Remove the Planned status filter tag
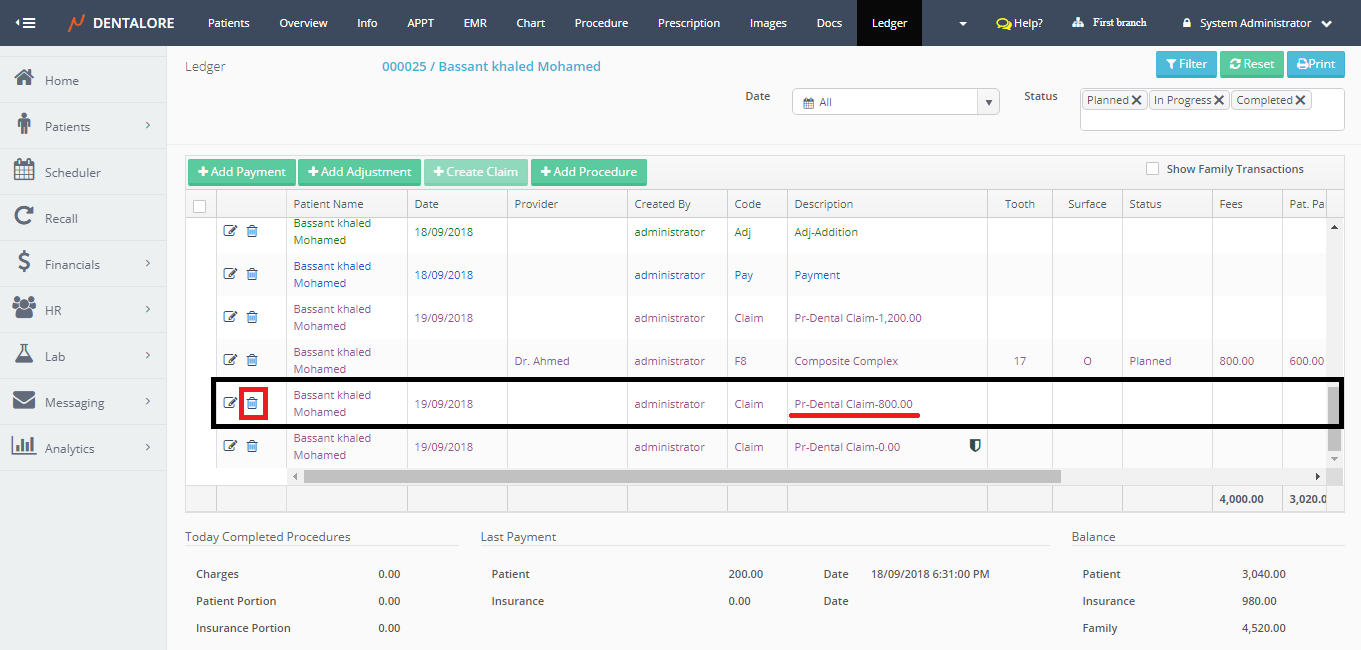Screen dimensions: 1361x650 (1137, 100)
